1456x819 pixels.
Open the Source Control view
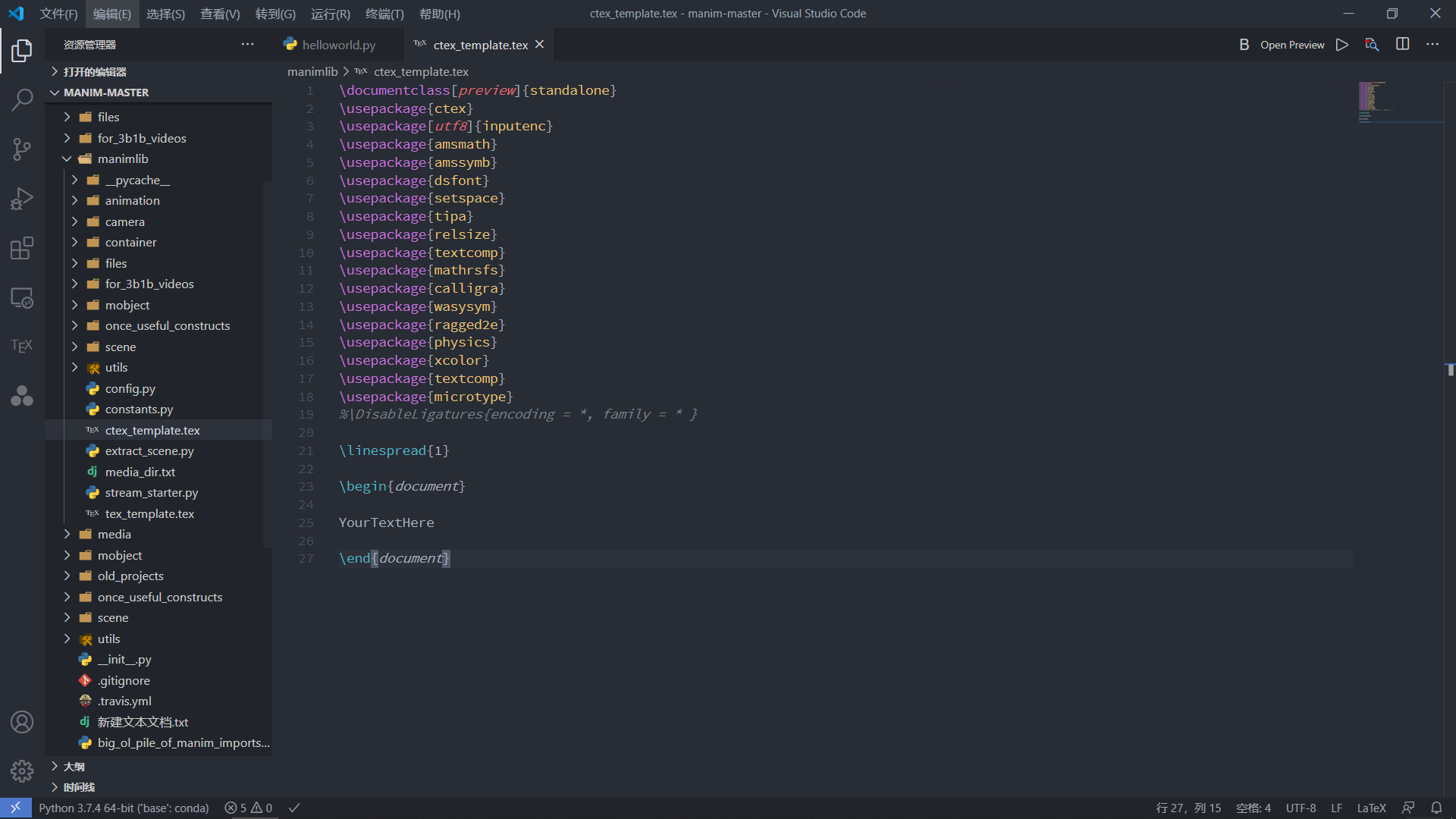pos(22,149)
